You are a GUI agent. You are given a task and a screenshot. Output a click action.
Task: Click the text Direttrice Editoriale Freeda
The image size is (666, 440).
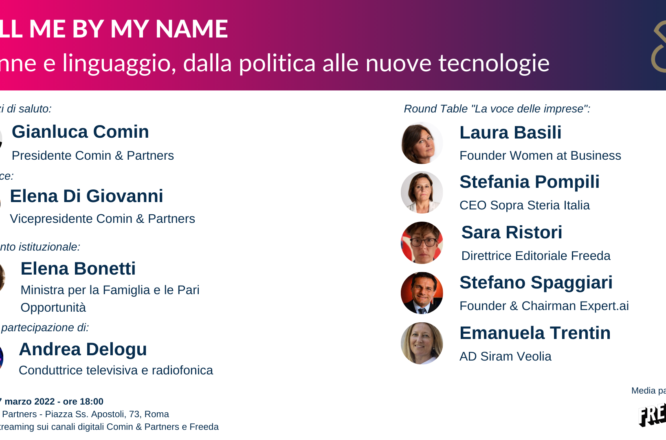point(536,256)
